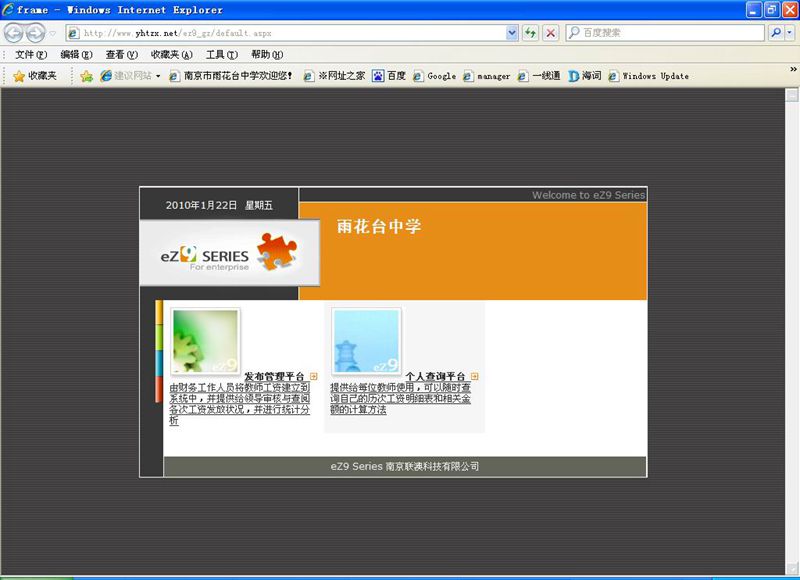The width and height of the screenshot is (800, 580).
Task: Open the 个人查询平台 link
Action: (x=435, y=376)
